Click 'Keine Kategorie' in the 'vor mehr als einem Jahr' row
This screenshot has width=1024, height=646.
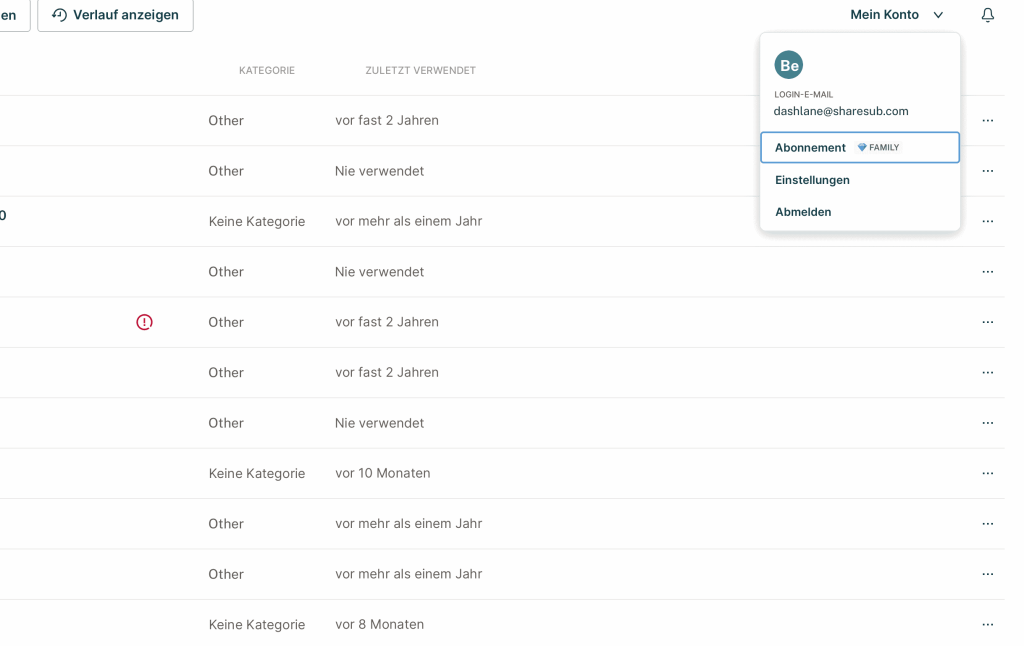pyautogui.click(x=257, y=221)
